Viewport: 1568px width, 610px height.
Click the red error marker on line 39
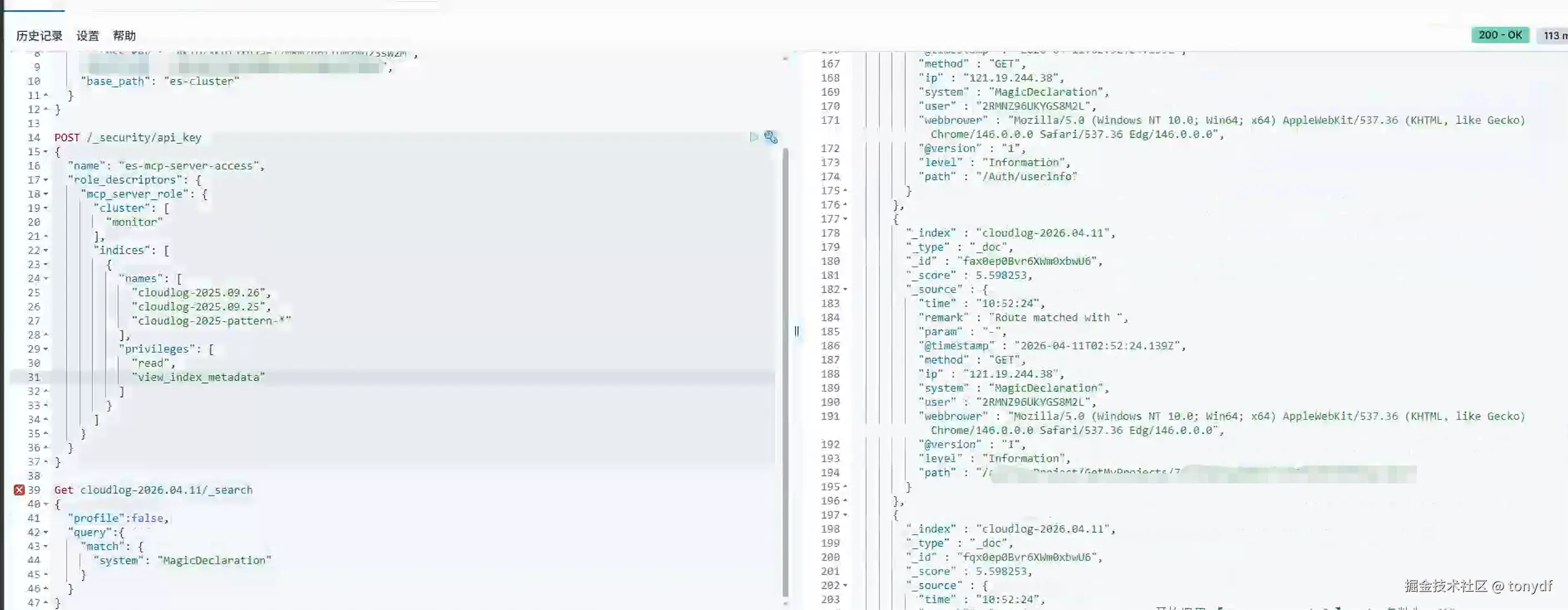tap(19, 489)
